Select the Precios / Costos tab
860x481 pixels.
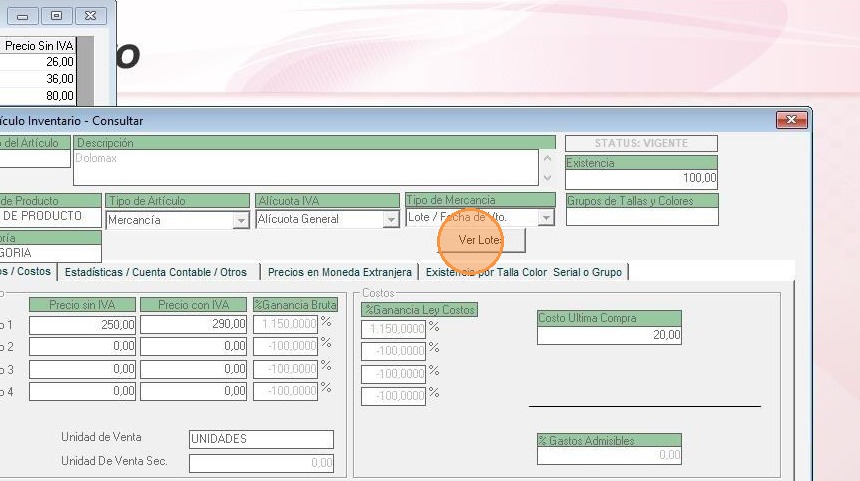27,271
